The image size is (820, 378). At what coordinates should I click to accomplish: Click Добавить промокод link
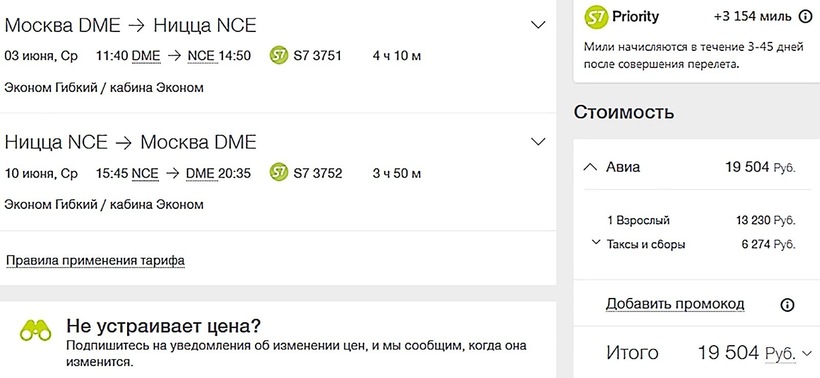point(675,304)
